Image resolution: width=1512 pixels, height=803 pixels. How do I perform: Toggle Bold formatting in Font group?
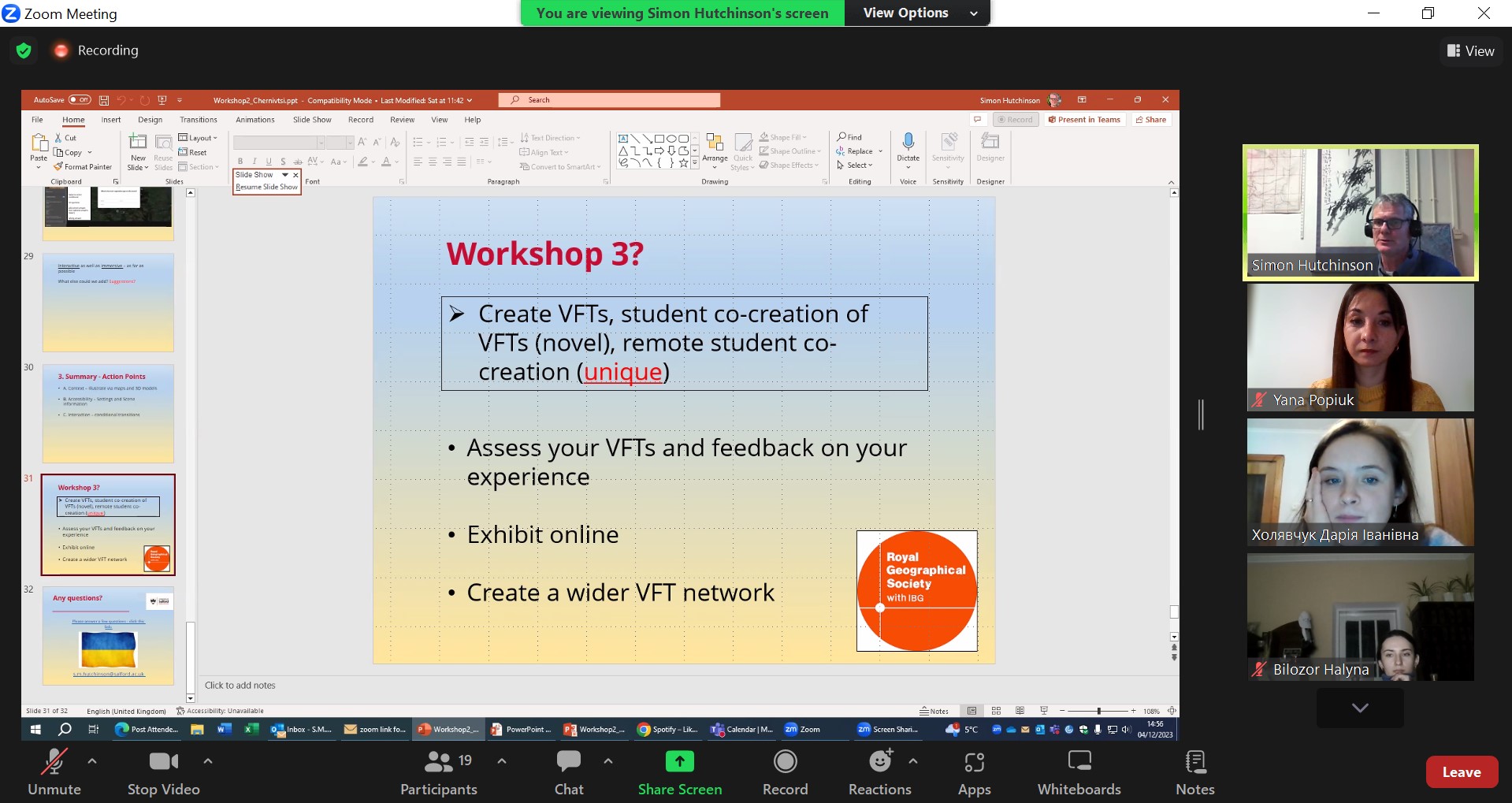click(240, 162)
